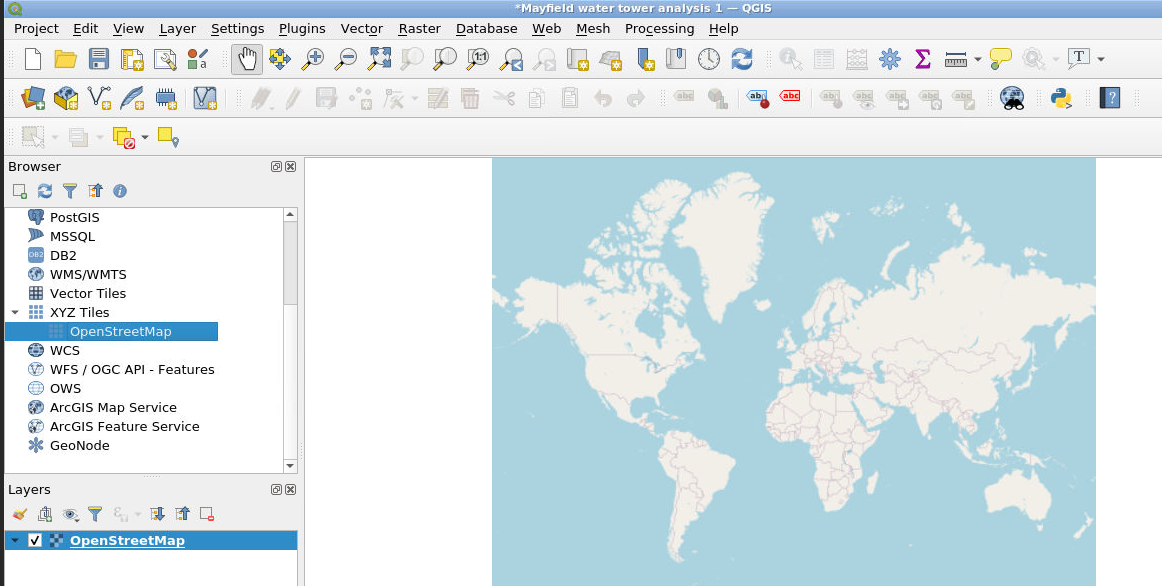Image resolution: width=1162 pixels, height=586 pixels.
Task: Toggle the layer visibility eye manager icon
Action: coord(71,514)
